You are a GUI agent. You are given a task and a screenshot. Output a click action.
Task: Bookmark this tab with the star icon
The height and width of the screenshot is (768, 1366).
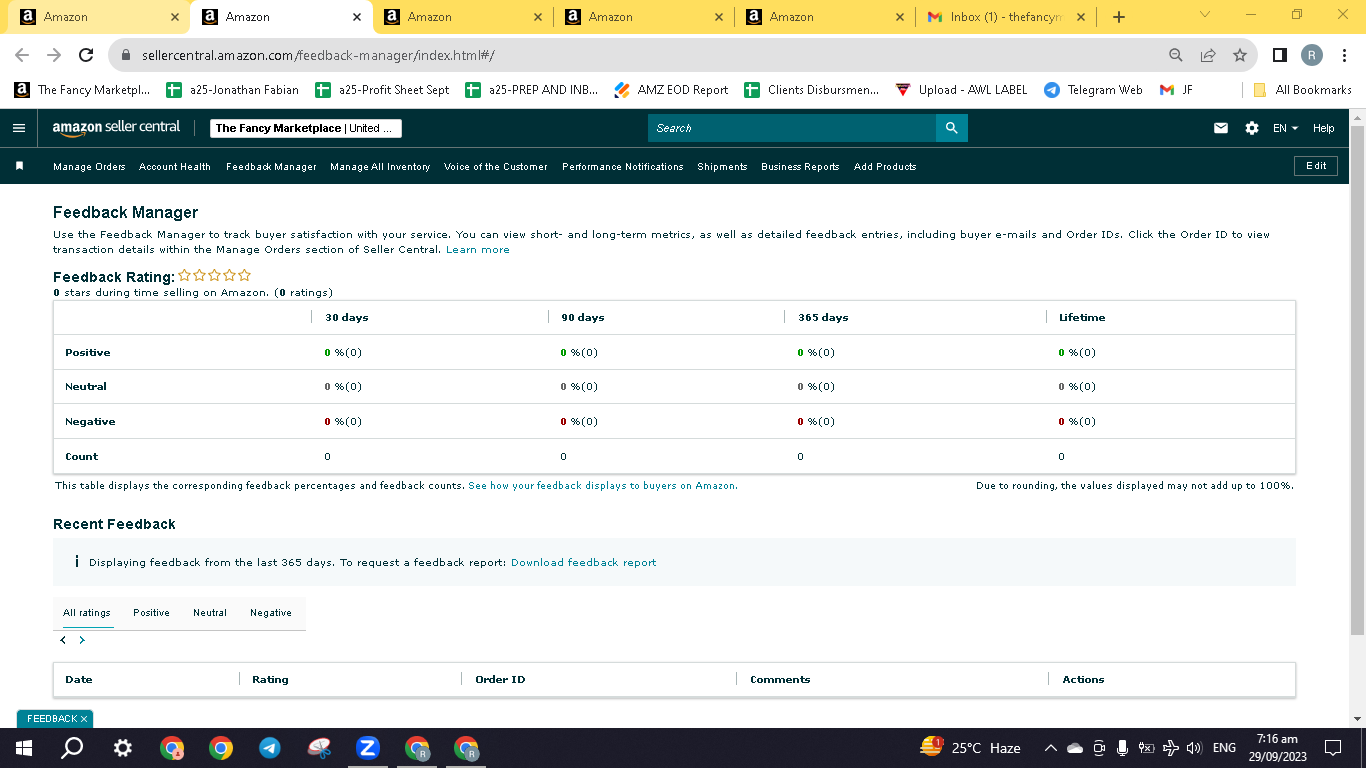1240,56
